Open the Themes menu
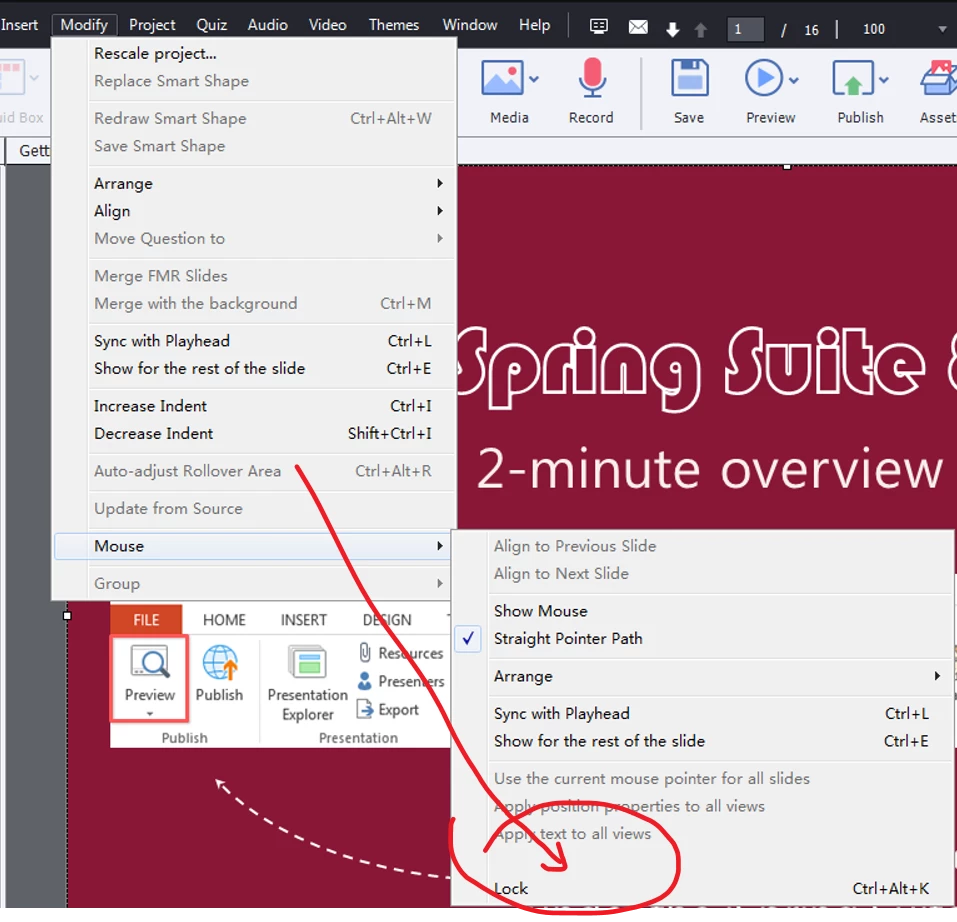Screen dimensions: 957x922 394,25
